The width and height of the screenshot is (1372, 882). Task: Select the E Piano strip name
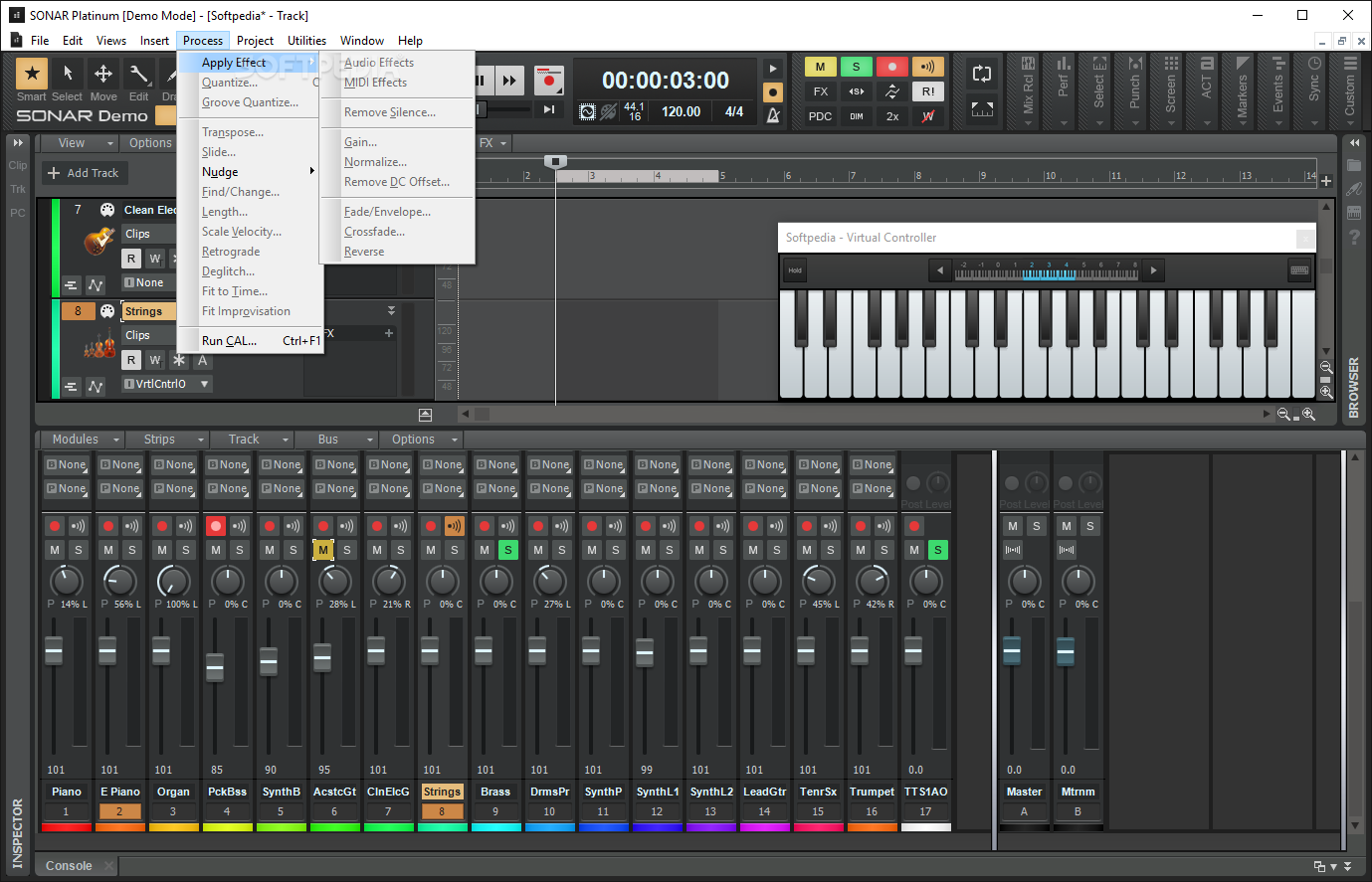tap(119, 792)
